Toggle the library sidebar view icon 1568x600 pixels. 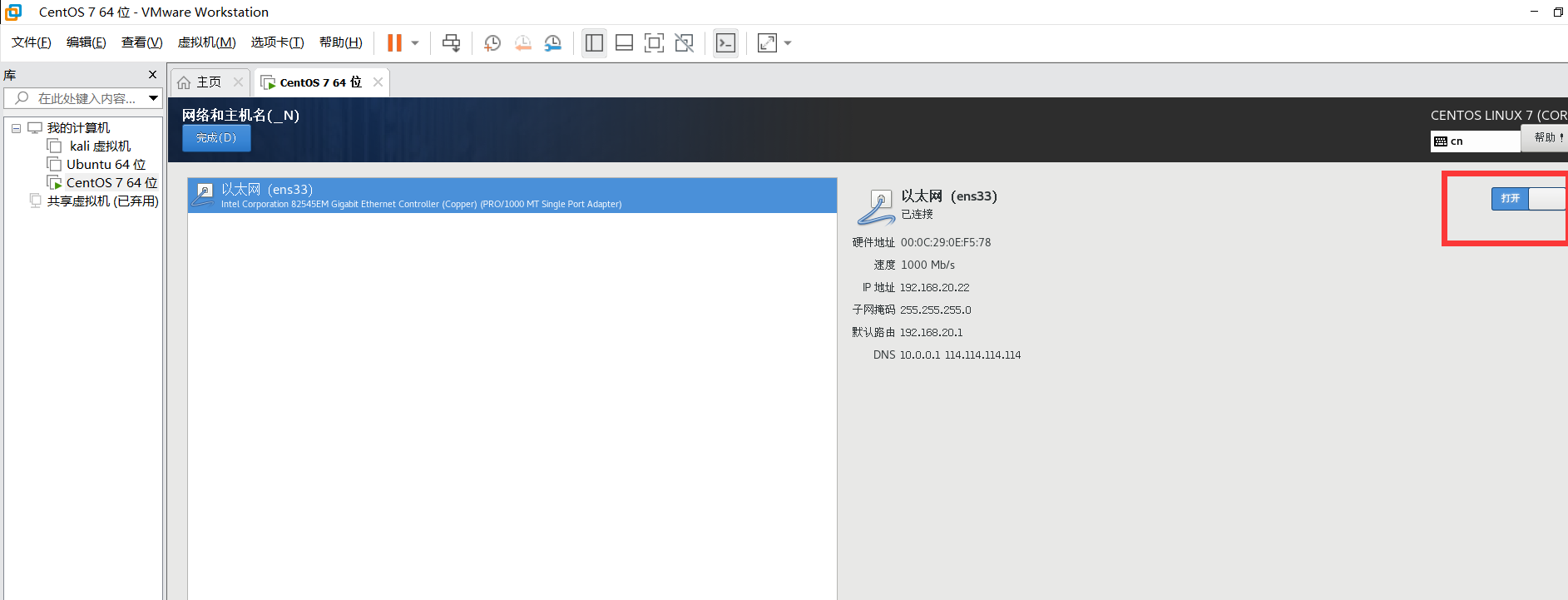pos(594,42)
